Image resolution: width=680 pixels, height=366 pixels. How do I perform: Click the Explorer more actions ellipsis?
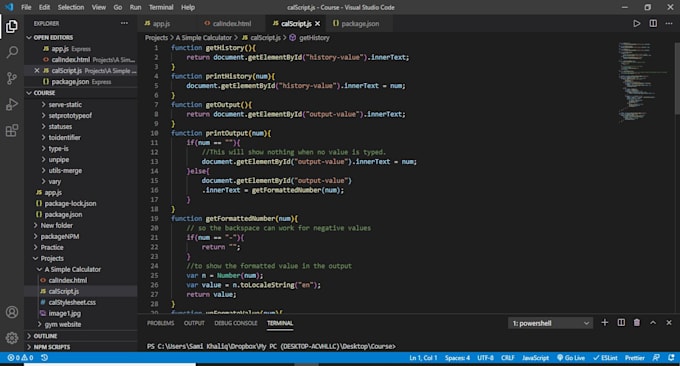[124, 23]
